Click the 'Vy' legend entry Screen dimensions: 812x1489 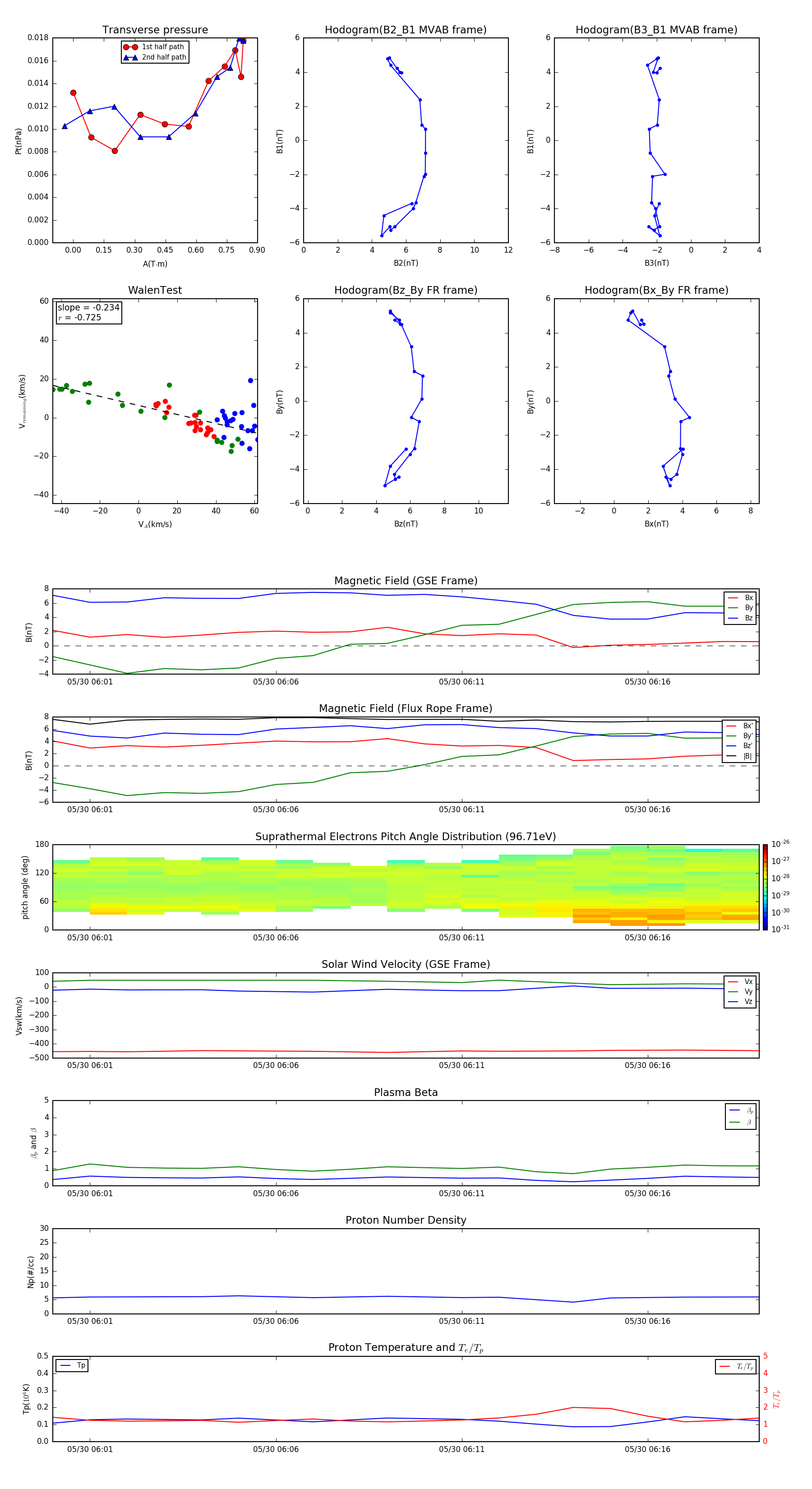(x=740, y=991)
